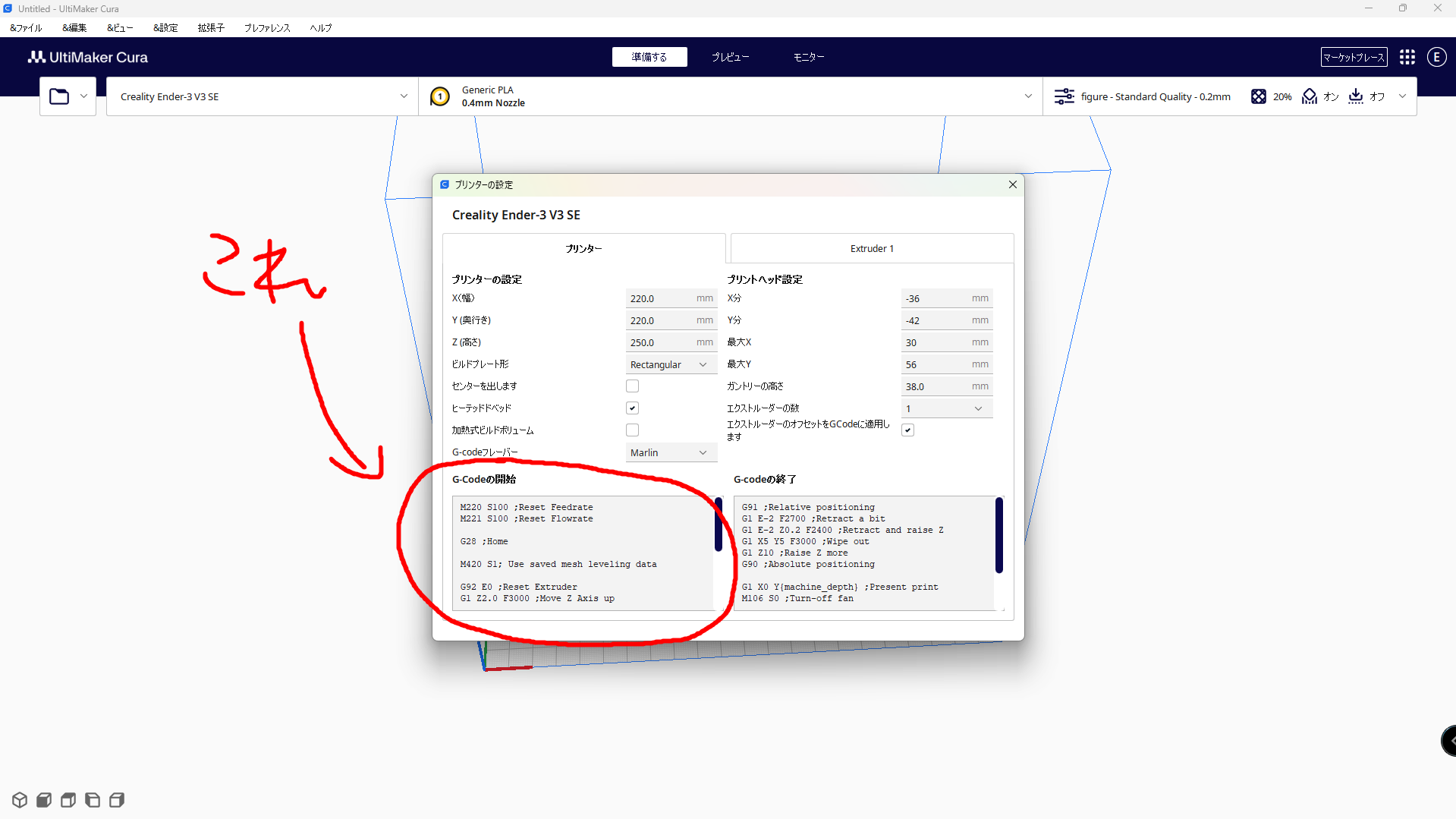Screen dimensions: 1456x819
Task: Open the ビュー menu
Action: pos(120,28)
